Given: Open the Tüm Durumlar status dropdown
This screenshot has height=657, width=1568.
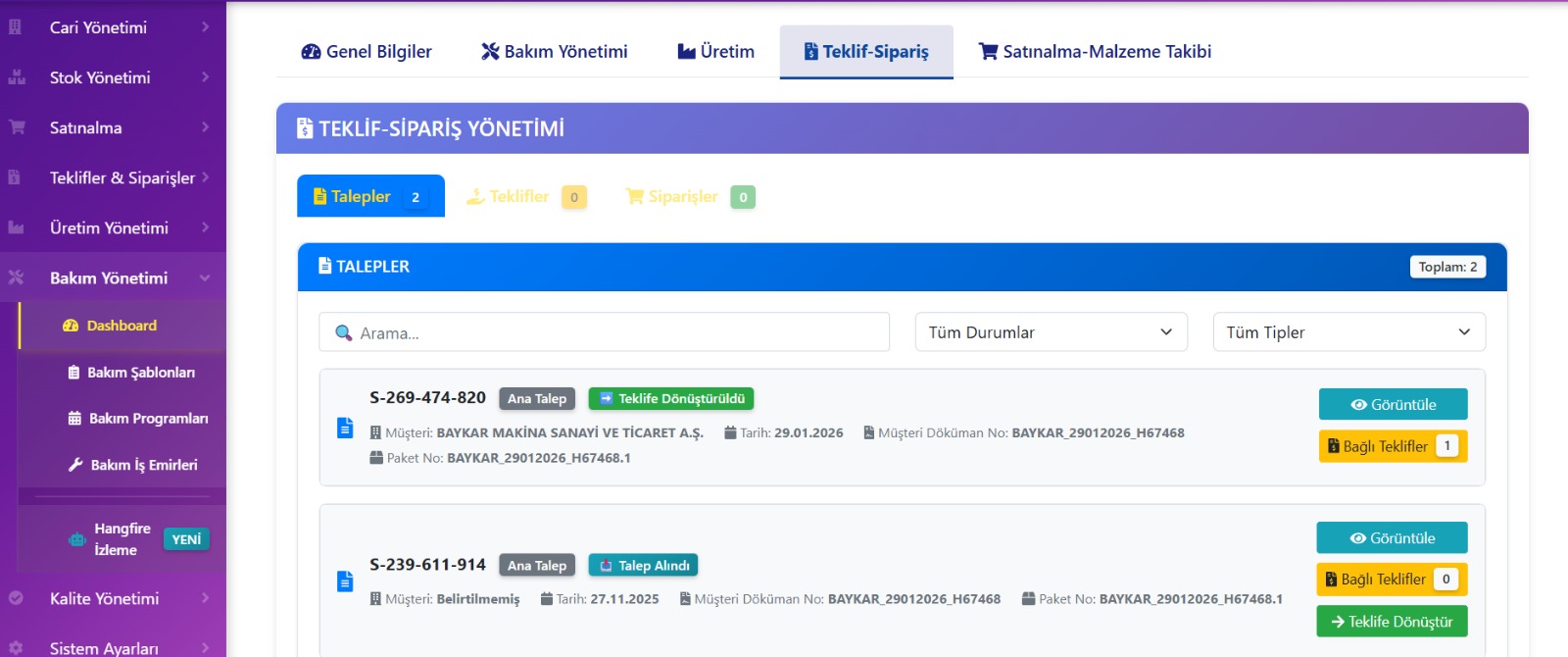Looking at the screenshot, I should coord(1051,332).
